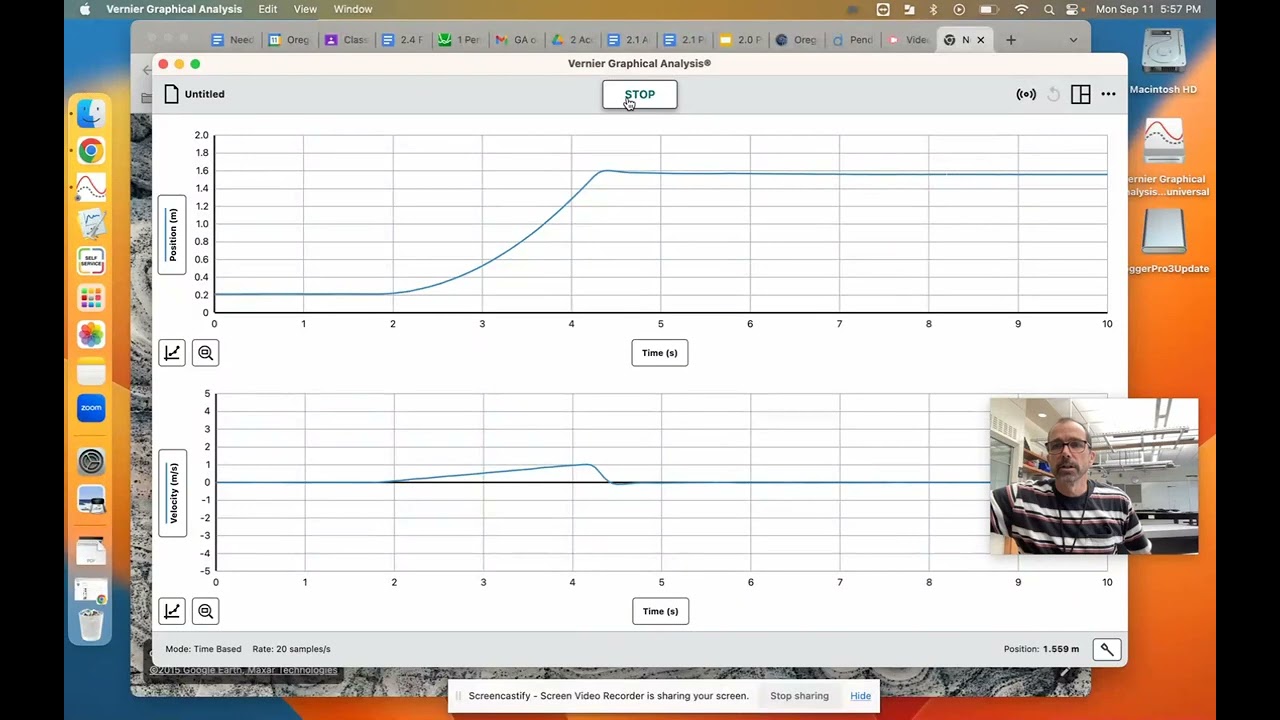The height and width of the screenshot is (720, 1280).
Task: Open System Settings from the Dock
Action: coord(91,461)
